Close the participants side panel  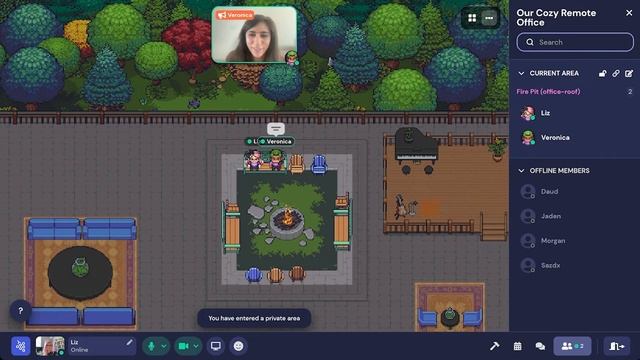pos(629,13)
